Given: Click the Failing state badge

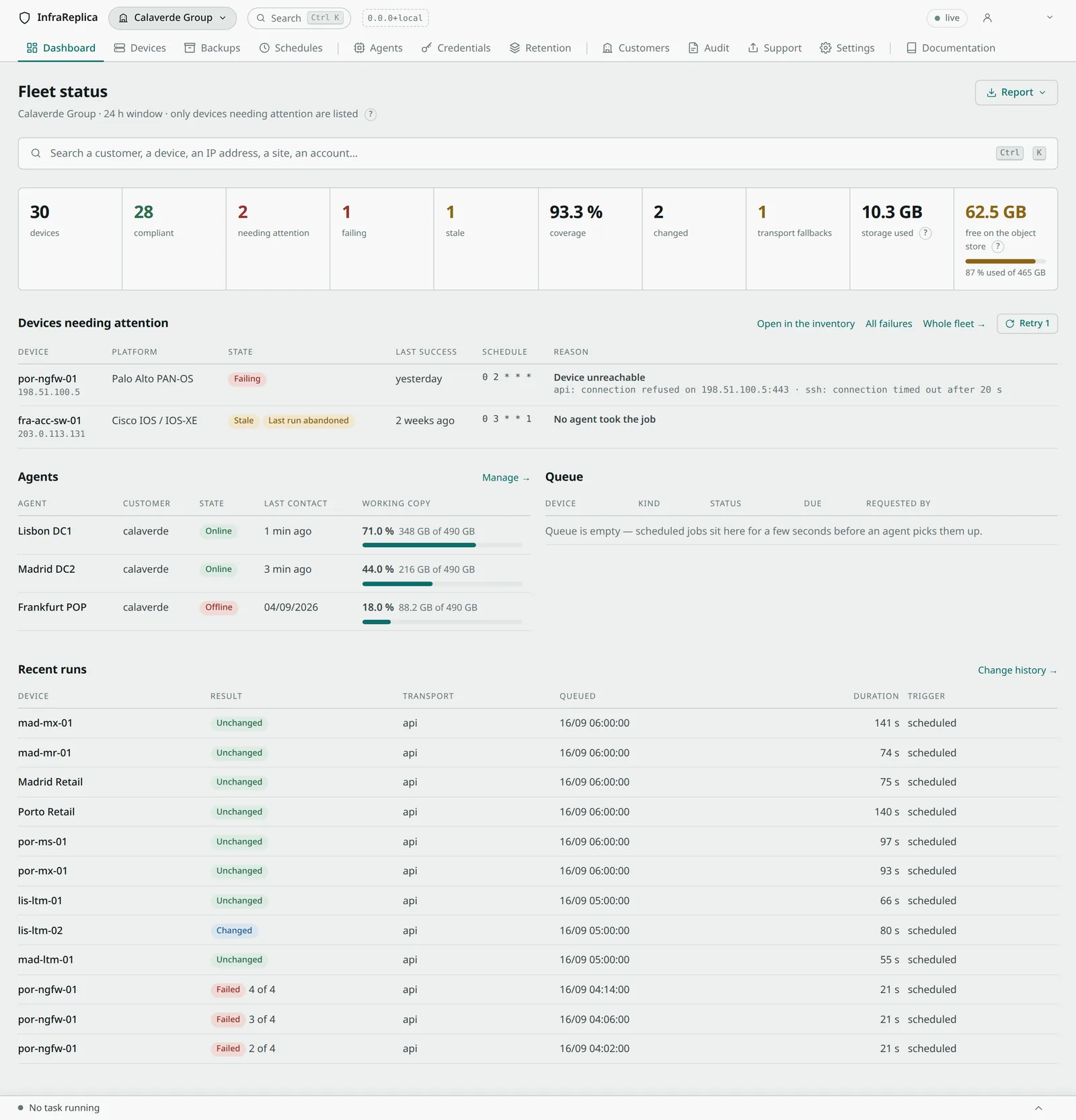Looking at the screenshot, I should tap(247, 379).
